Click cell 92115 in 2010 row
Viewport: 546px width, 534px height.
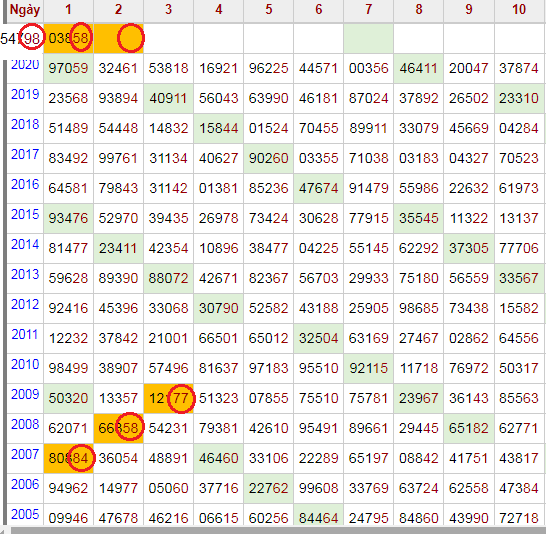tap(368, 368)
